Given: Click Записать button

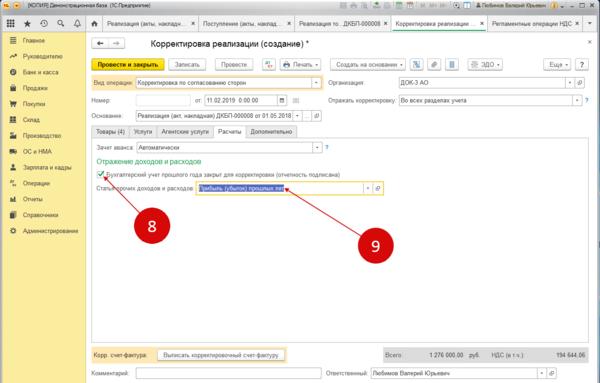Looking at the screenshot, I should [x=187, y=65].
